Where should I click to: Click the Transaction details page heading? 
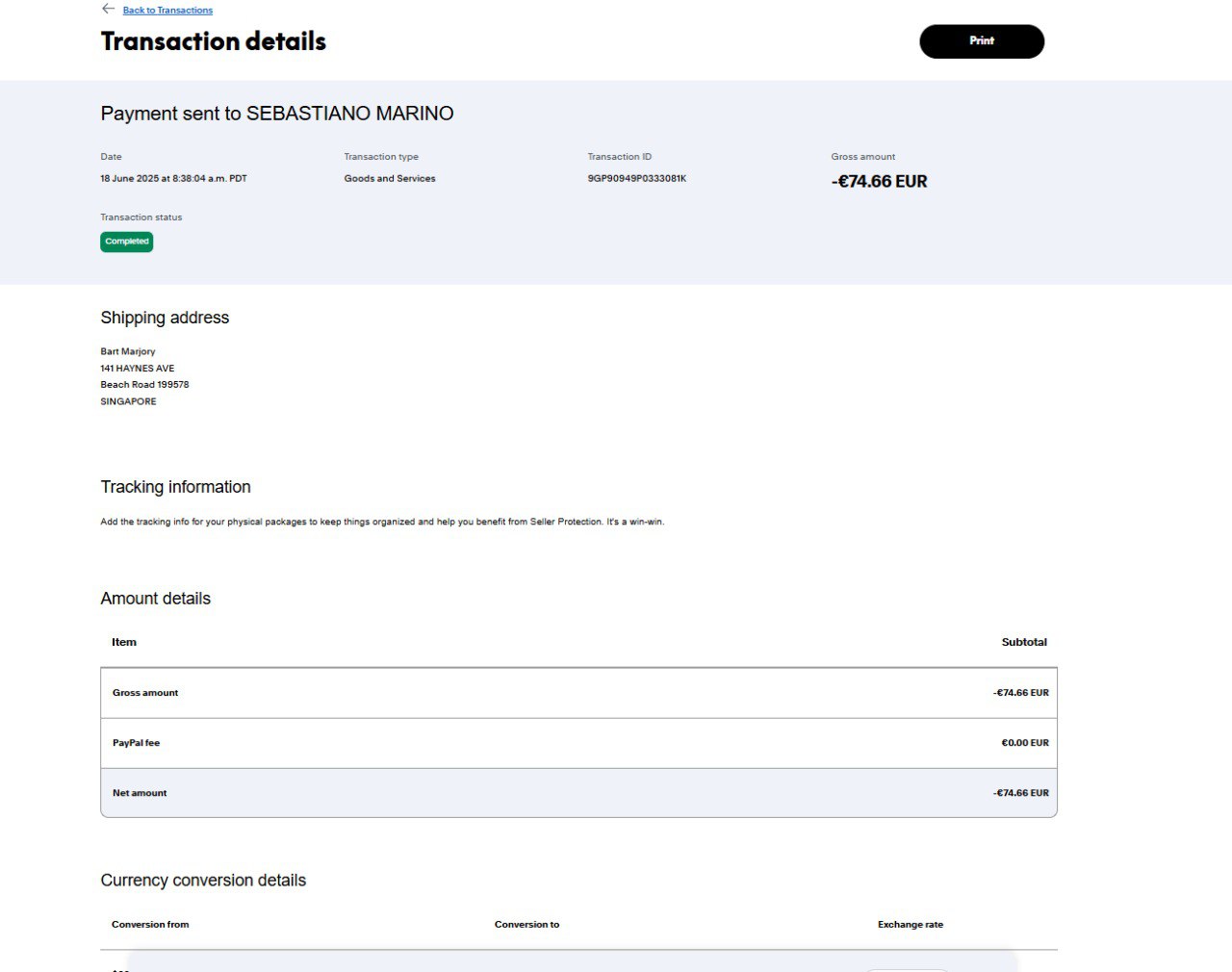(214, 41)
